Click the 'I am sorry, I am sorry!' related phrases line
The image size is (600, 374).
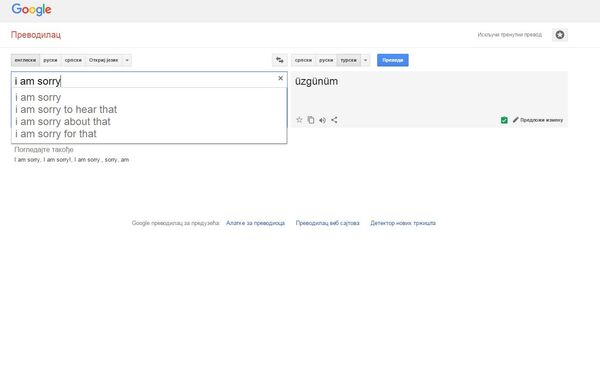pos(72,160)
